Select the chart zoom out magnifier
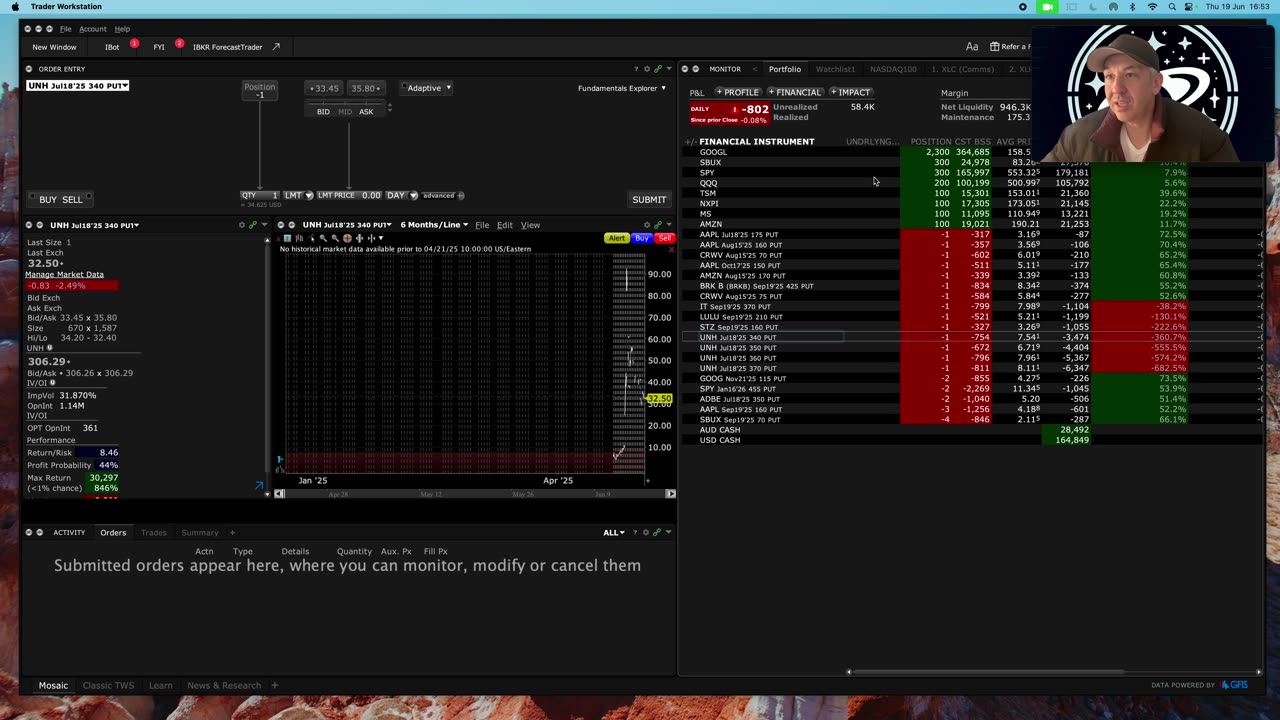The height and width of the screenshot is (720, 1280). (x=335, y=238)
